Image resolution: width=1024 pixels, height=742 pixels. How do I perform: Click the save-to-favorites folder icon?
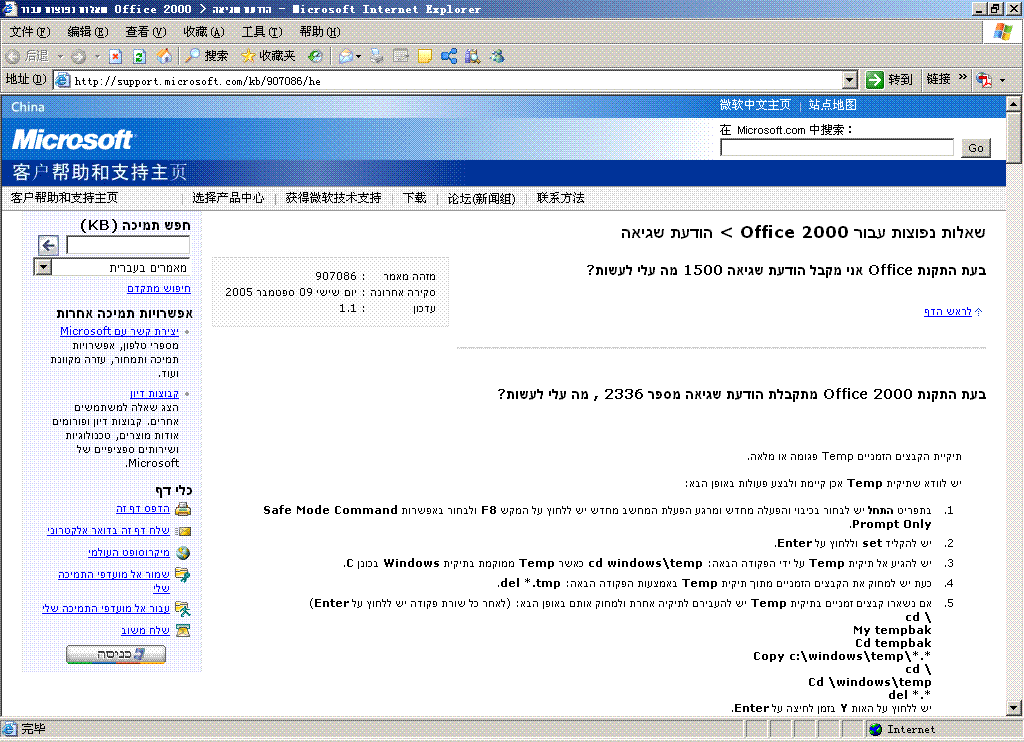pyautogui.click(x=183, y=575)
